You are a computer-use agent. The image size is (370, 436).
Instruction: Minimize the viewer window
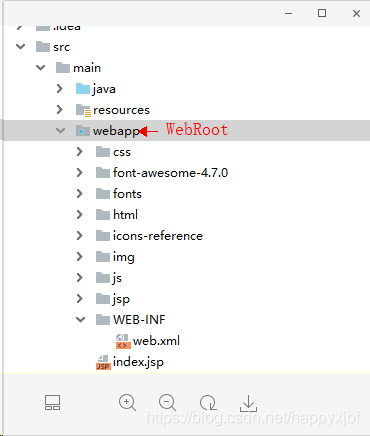coord(289,13)
